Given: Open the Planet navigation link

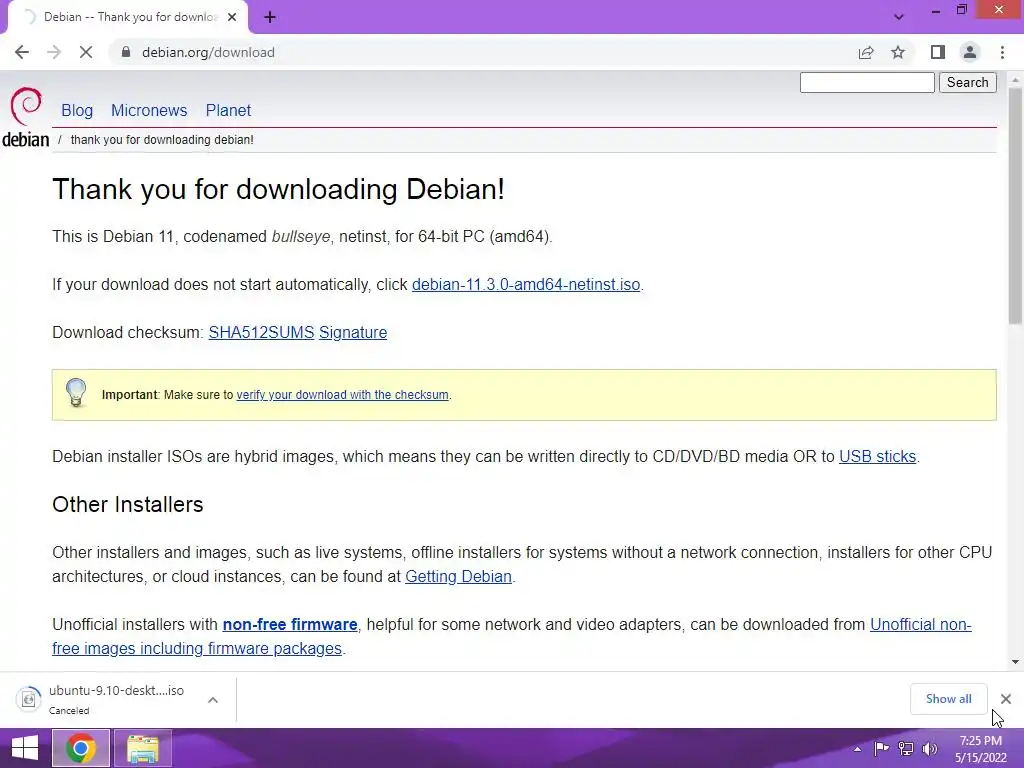Looking at the screenshot, I should (228, 110).
